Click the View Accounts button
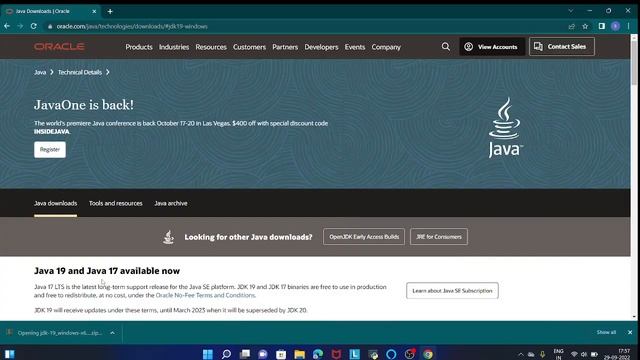 tap(492, 47)
